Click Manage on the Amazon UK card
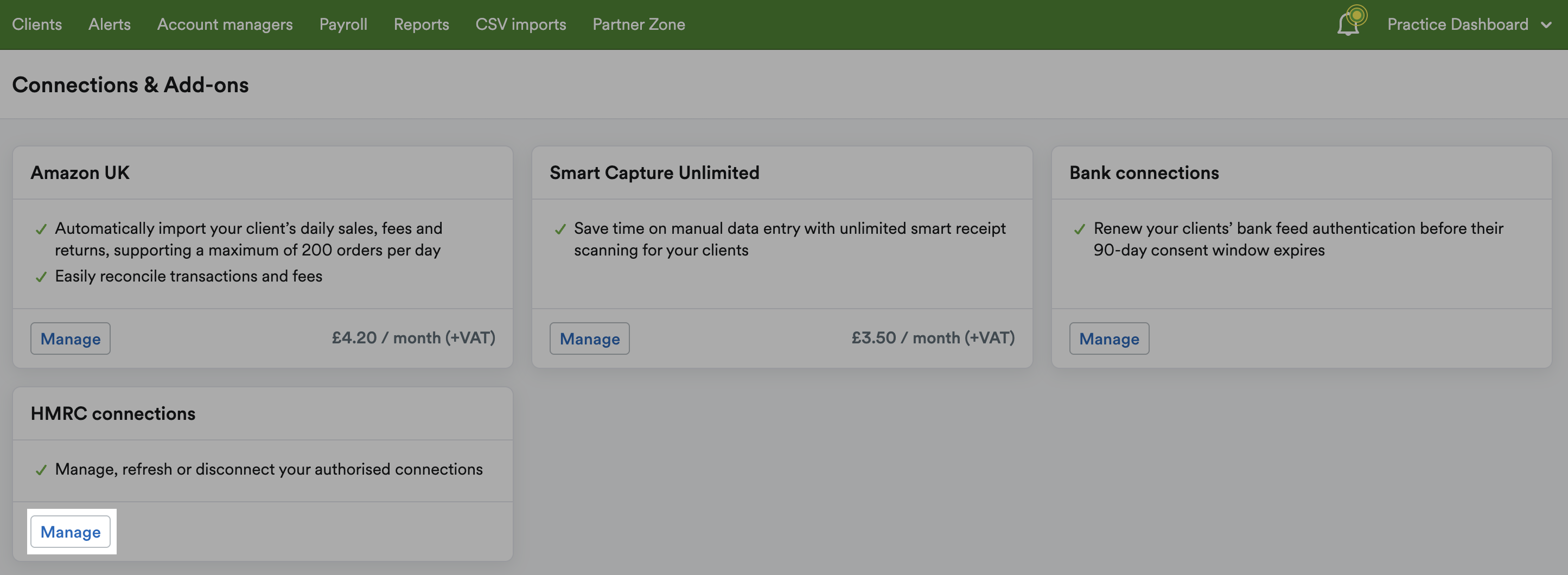Screen dimensions: 1568x575 [71, 338]
